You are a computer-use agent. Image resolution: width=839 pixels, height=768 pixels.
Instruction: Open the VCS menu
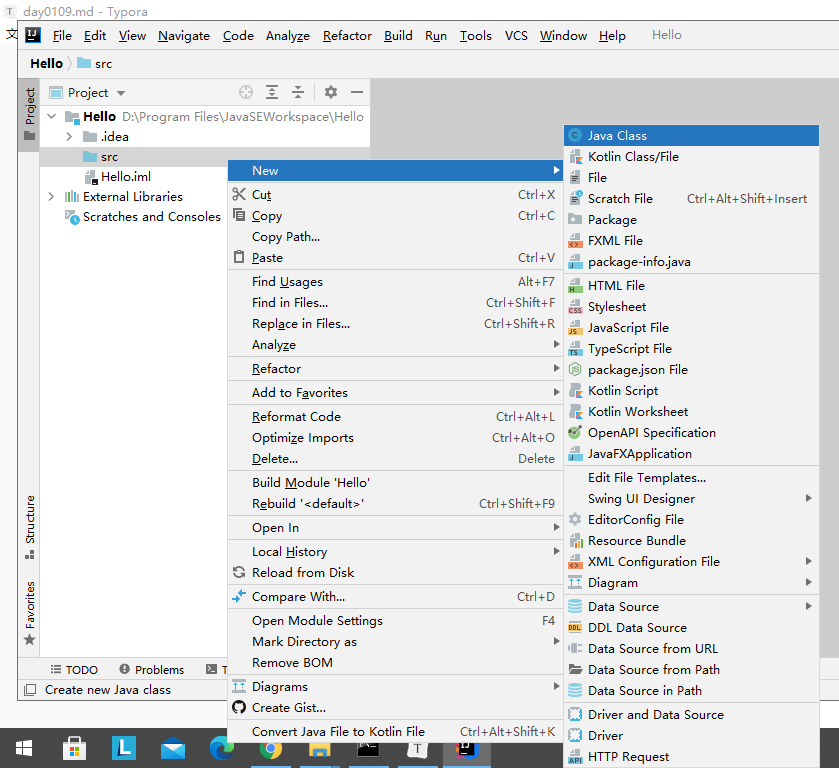tap(516, 35)
